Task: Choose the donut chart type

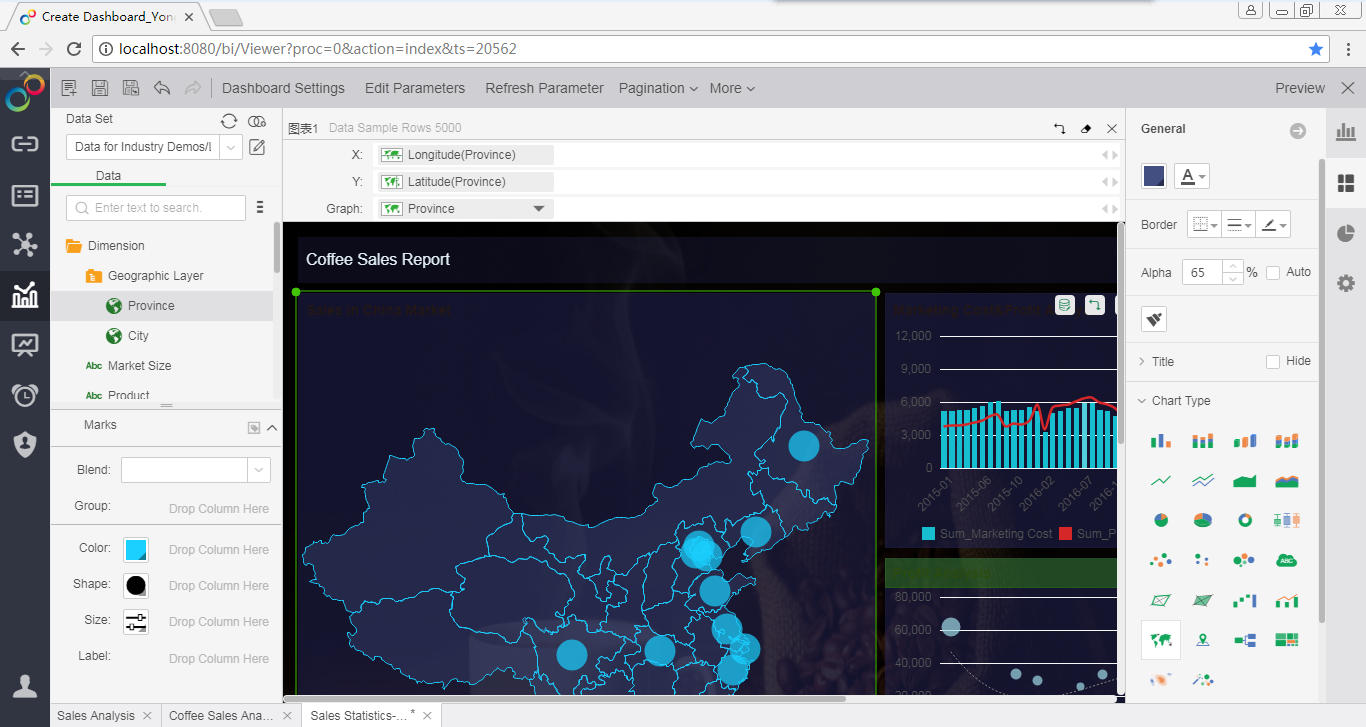Action: pyautogui.click(x=1245, y=520)
